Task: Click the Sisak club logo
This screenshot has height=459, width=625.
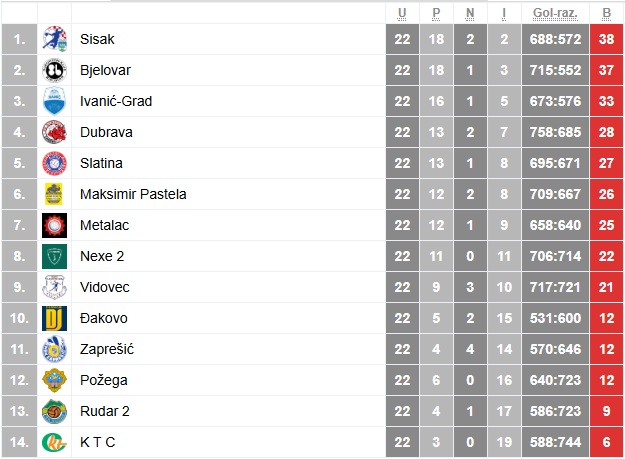Action: (54, 40)
